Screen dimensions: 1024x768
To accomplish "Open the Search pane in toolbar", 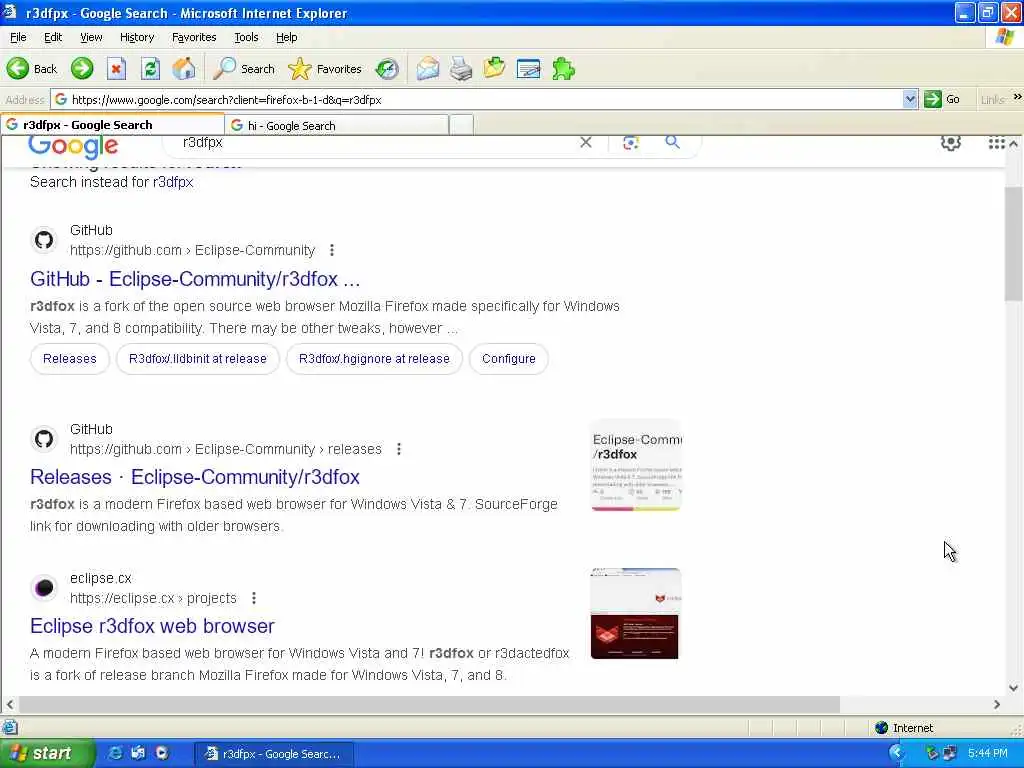I will [x=244, y=69].
